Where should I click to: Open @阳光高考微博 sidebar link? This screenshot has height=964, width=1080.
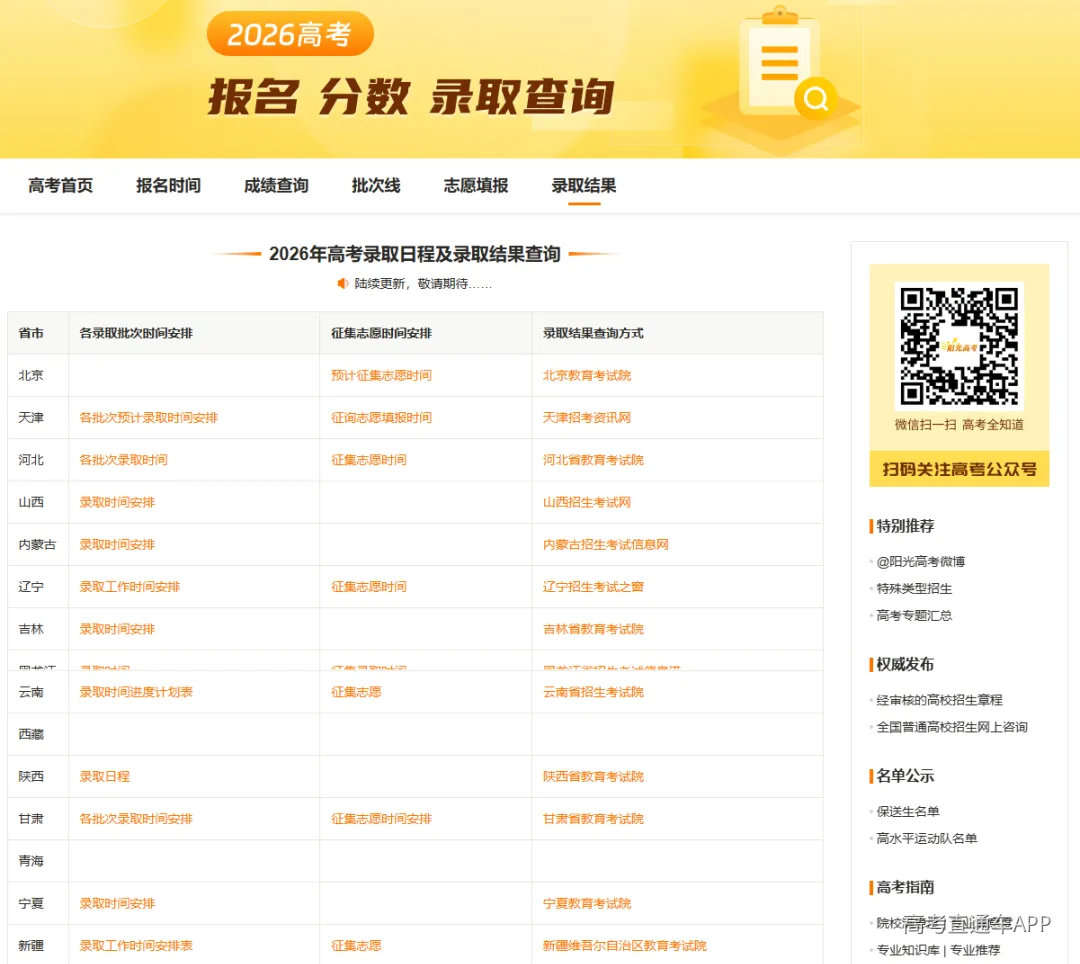tap(920, 562)
